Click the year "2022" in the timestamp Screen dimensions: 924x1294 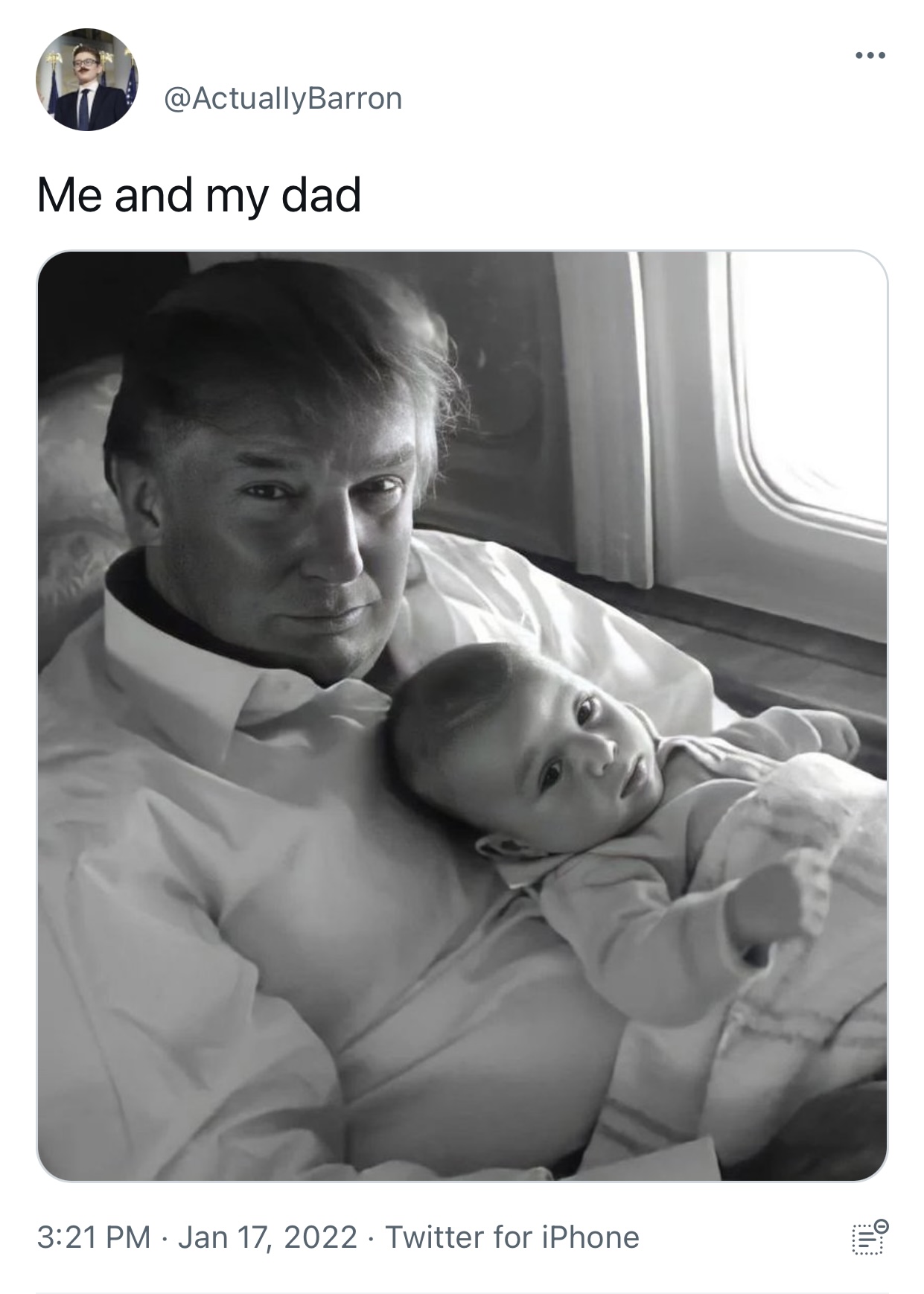tap(321, 1237)
